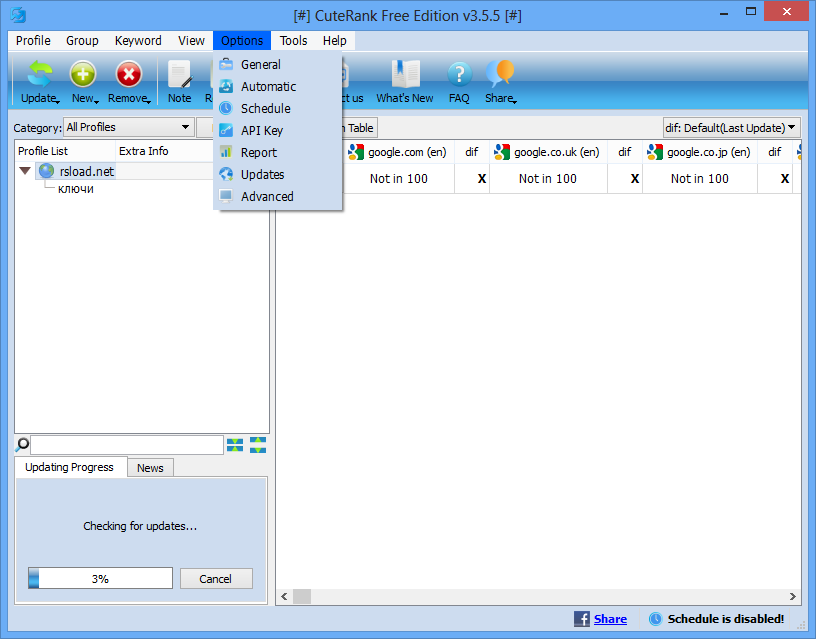
Task: Switch to the News tab
Action: click(150, 468)
